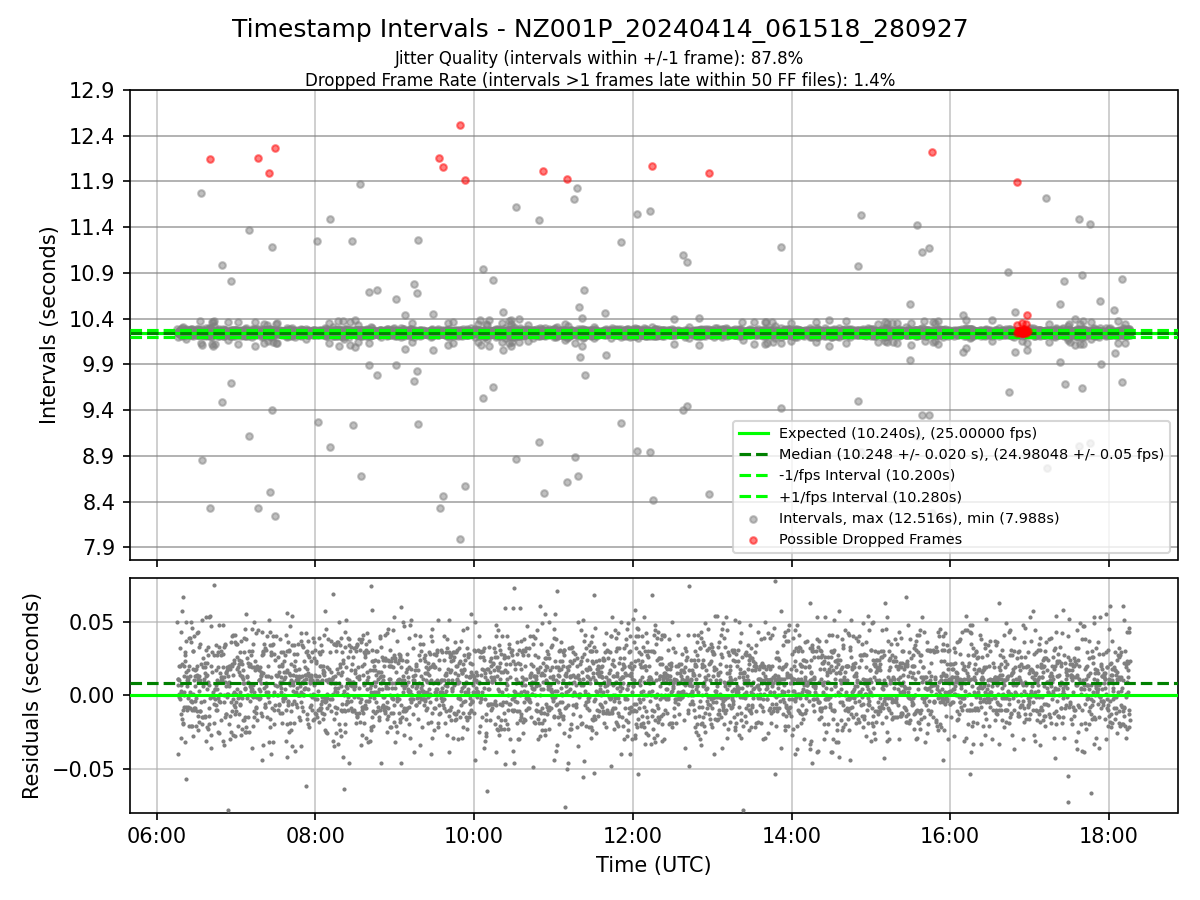This screenshot has width=1200, height=900.
Task: Click legend entry "Intervals, max (12.516s), min (7.988s)"
Action: coord(918,518)
